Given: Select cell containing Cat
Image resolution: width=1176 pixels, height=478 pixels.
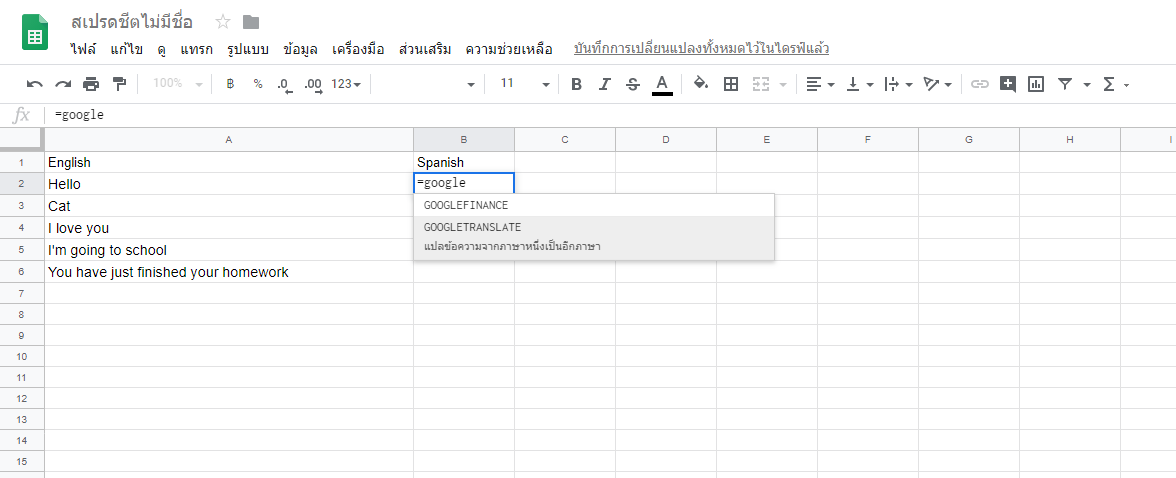Looking at the screenshot, I should tap(229, 206).
